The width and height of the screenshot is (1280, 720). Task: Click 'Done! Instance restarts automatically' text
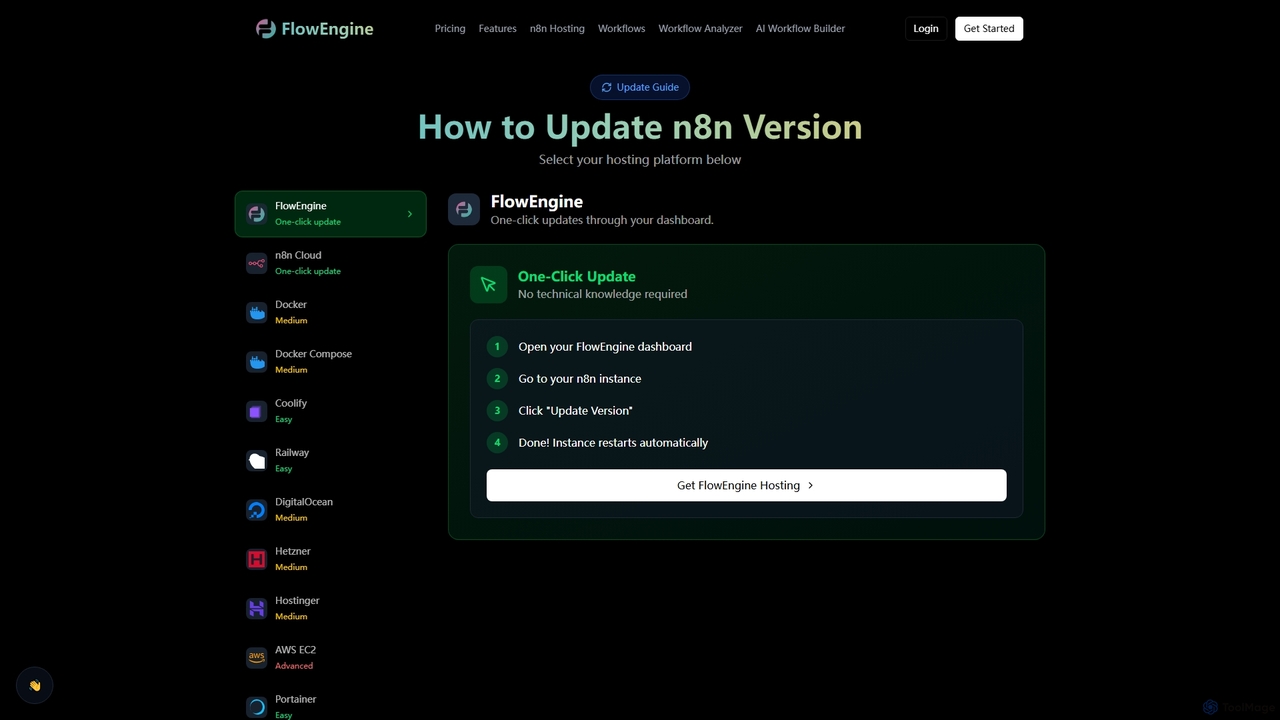pos(613,443)
